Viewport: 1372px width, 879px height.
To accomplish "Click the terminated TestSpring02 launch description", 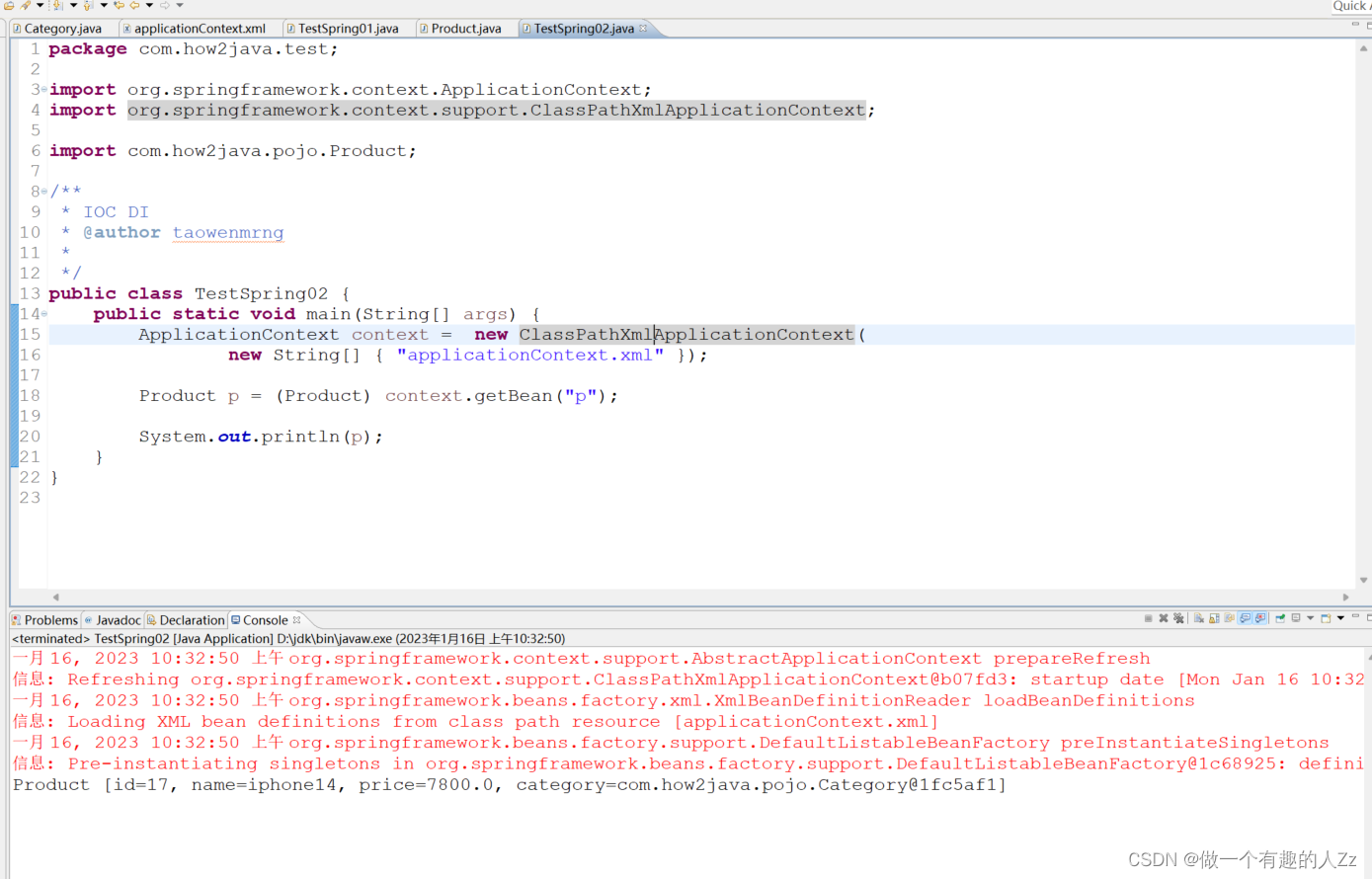I will click(x=288, y=639).
